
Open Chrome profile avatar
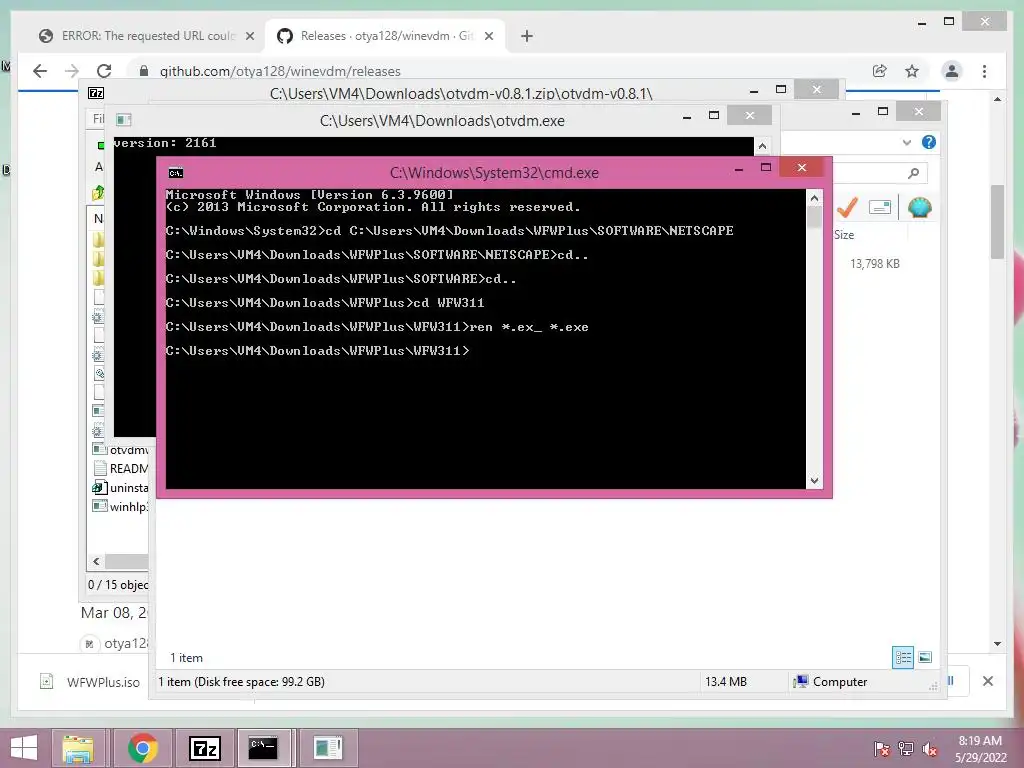952,71
